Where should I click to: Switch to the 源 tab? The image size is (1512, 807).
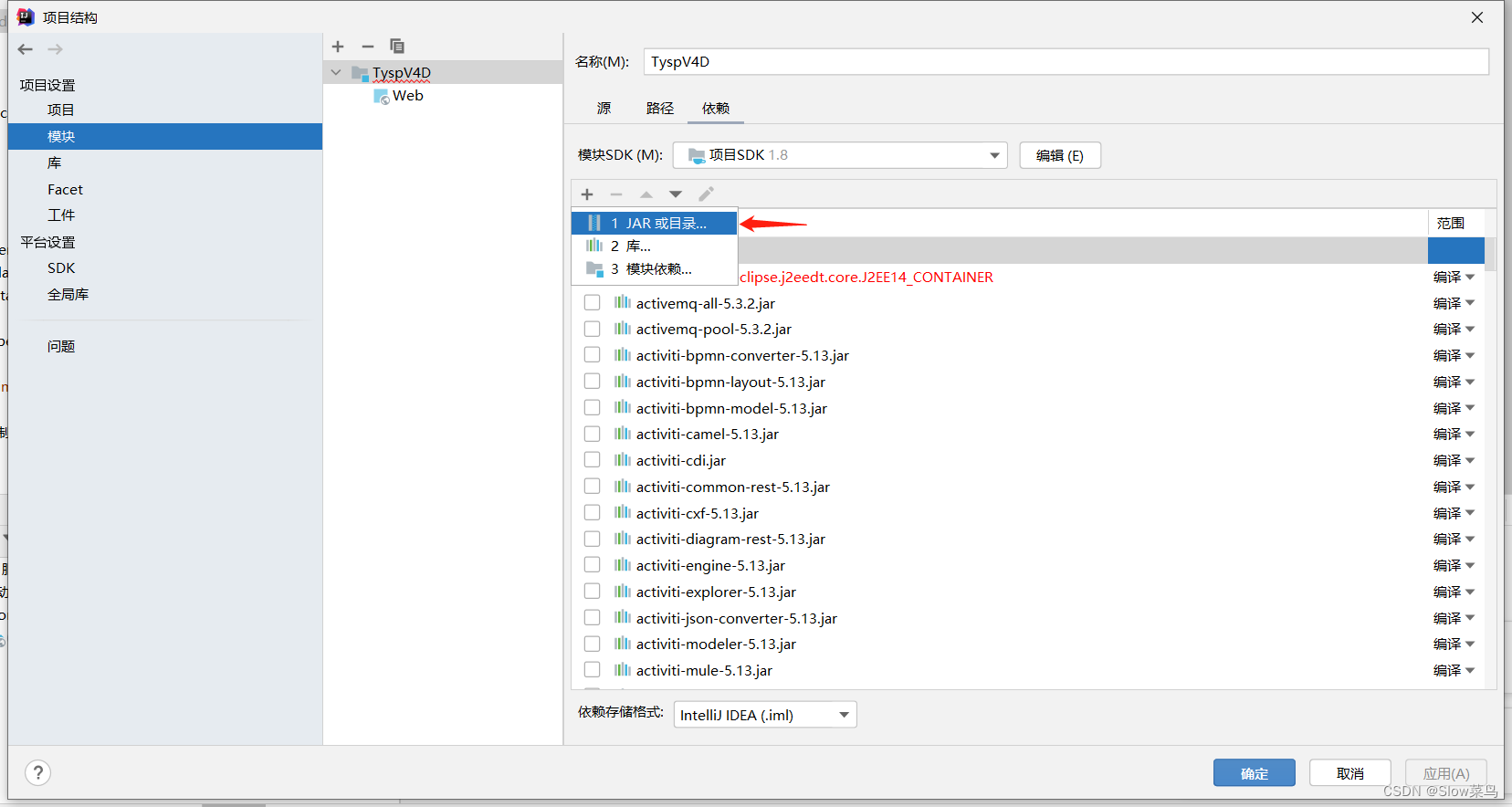[x=604, y=108]
